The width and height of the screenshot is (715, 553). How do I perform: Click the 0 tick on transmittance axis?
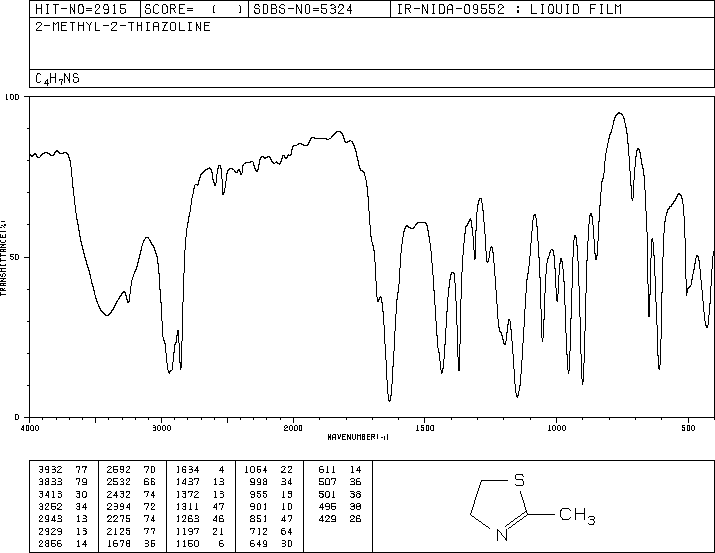click(x=17, y=417)
